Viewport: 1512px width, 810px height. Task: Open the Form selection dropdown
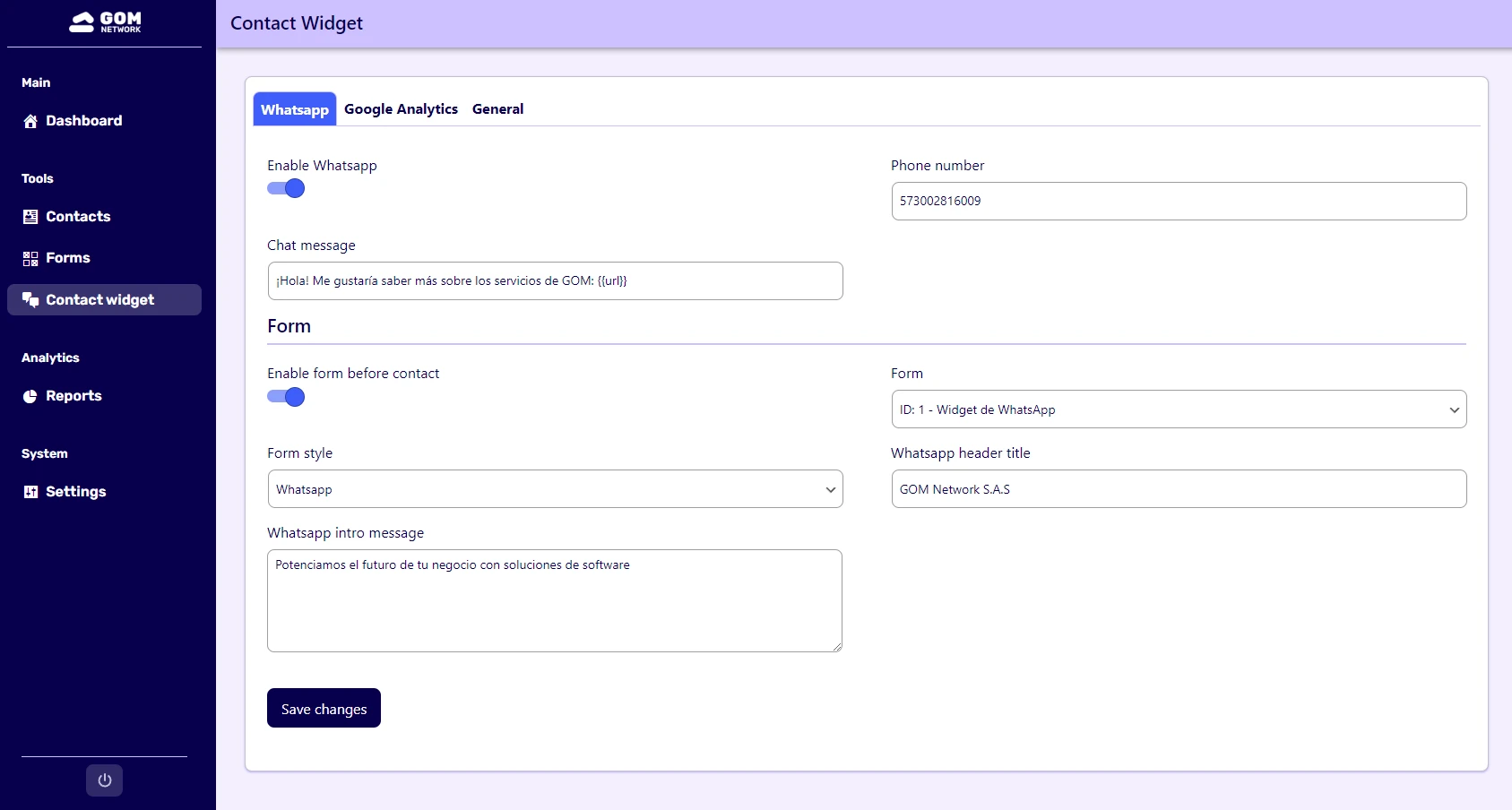[x=1178, y=409]
